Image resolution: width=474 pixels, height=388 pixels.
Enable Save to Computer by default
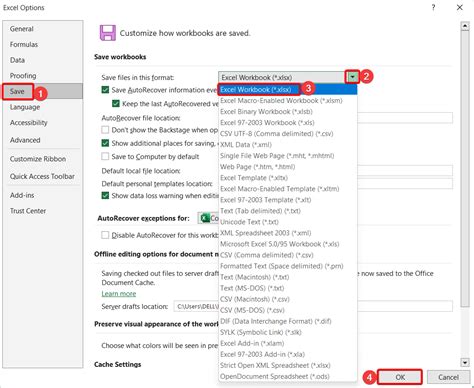pos(105,156)
